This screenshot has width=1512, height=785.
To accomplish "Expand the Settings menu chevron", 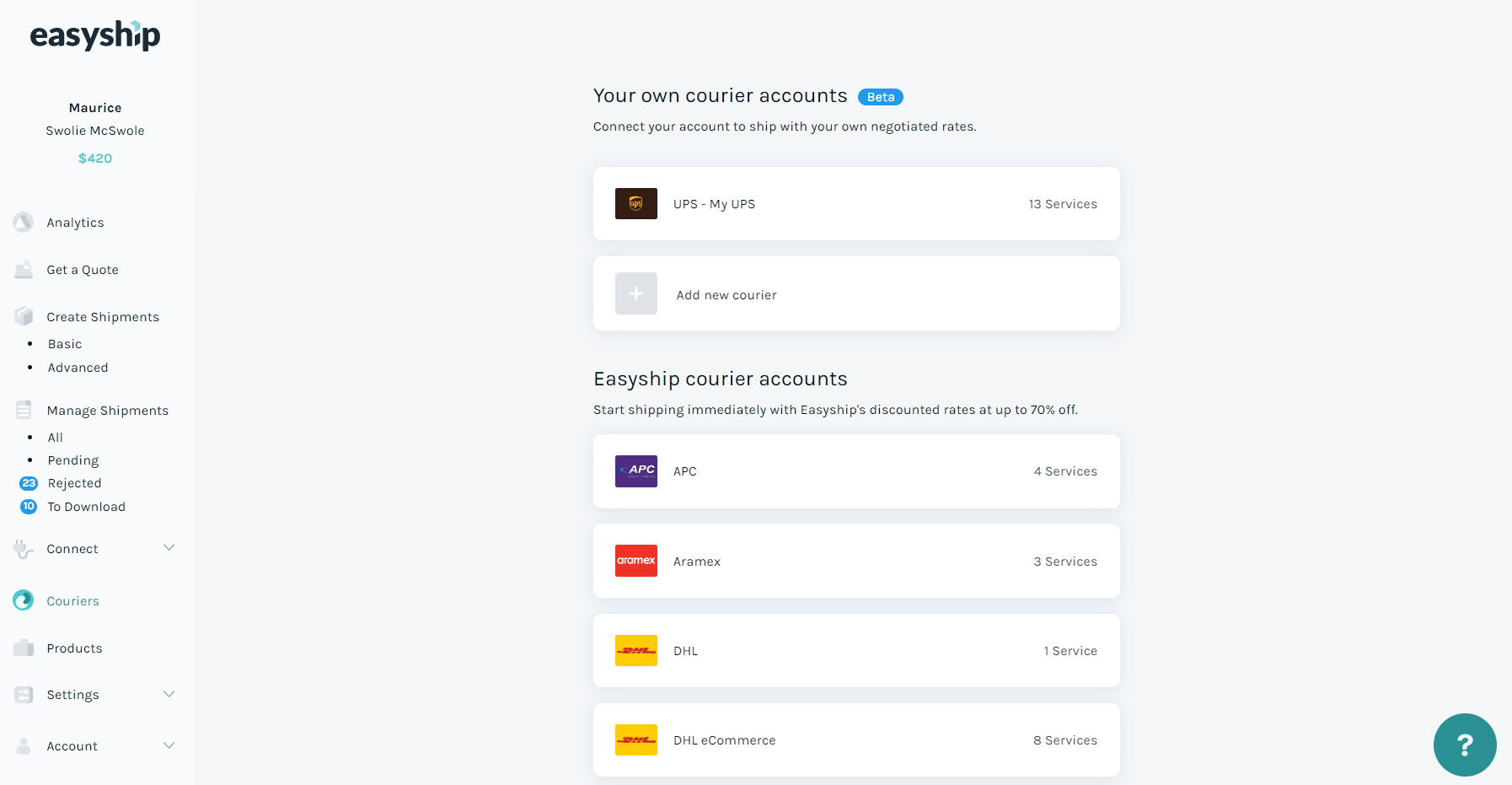I will coord(169,695).
